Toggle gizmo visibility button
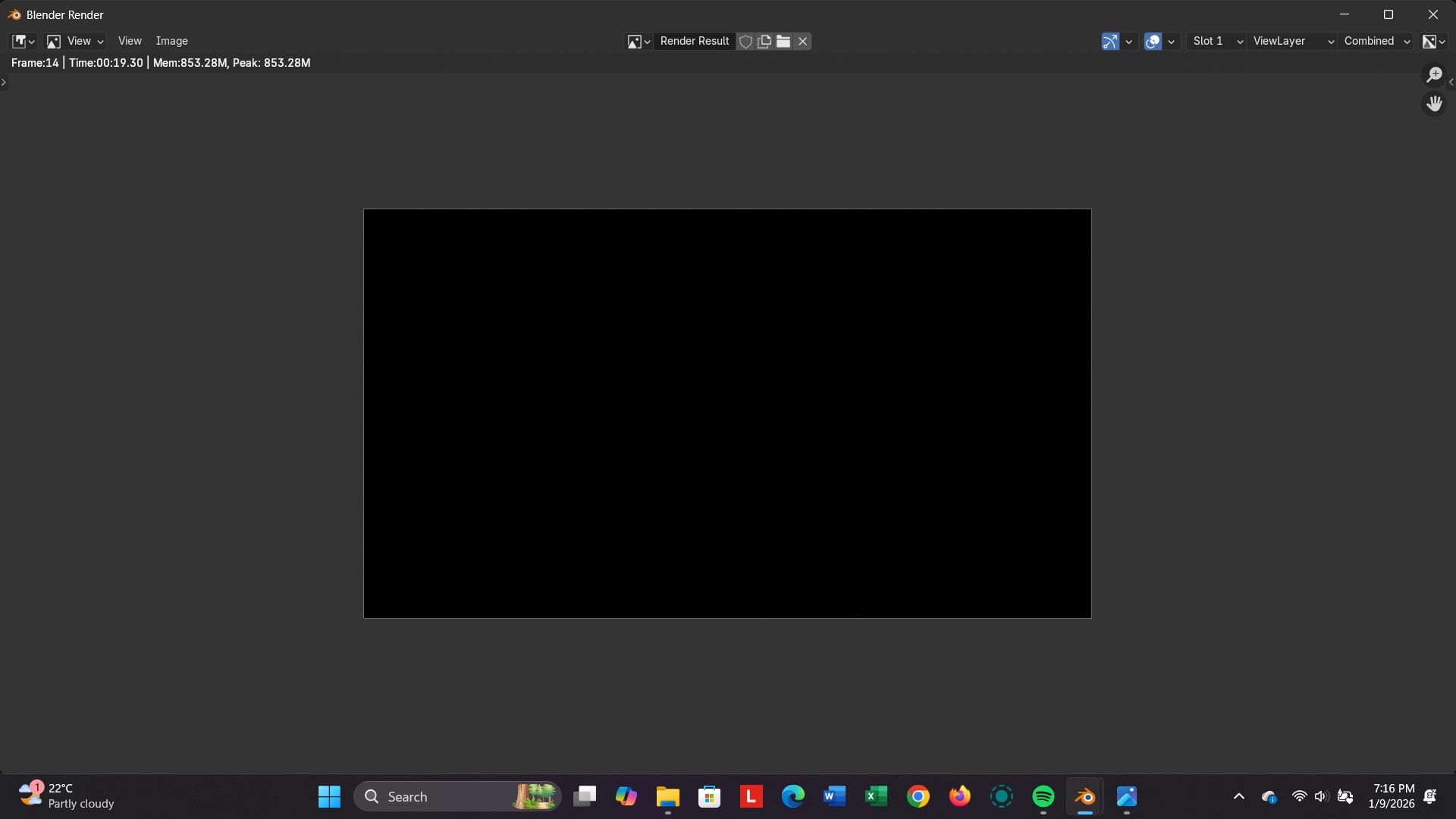 point(1109,41)
